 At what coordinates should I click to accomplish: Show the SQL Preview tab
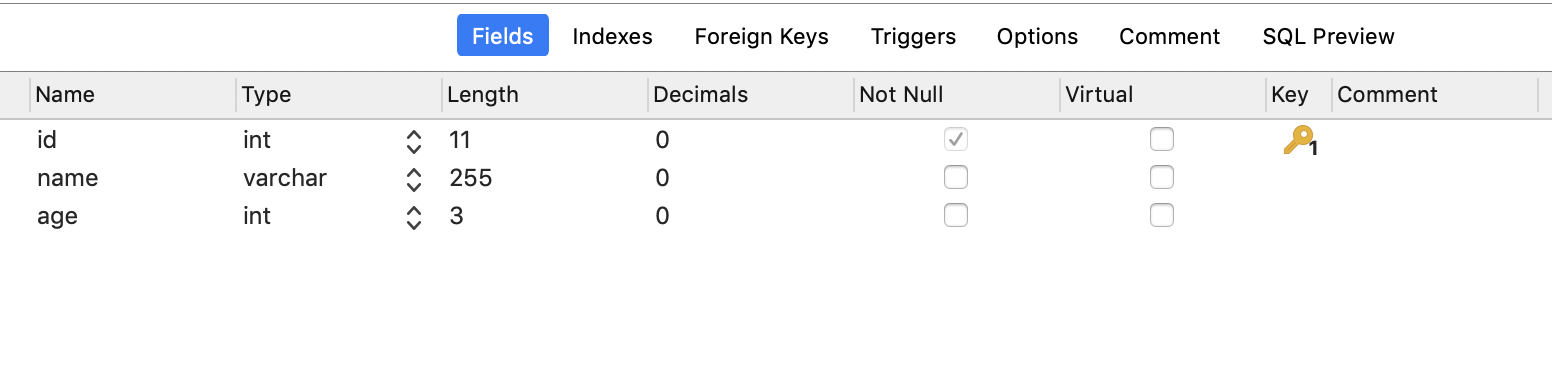coord(1328,36)
